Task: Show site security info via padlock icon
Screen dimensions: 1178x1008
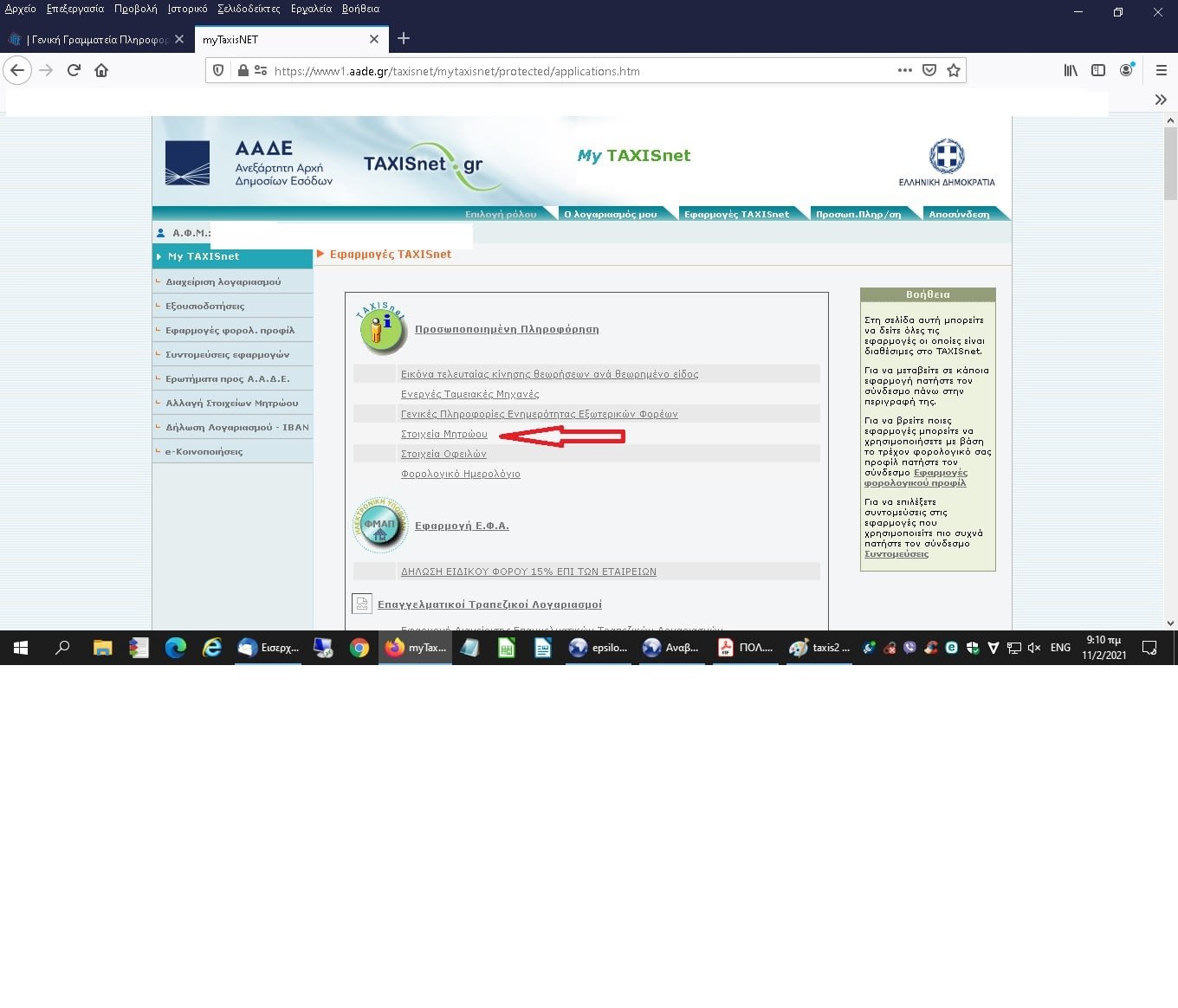Action: click(243, 71)
